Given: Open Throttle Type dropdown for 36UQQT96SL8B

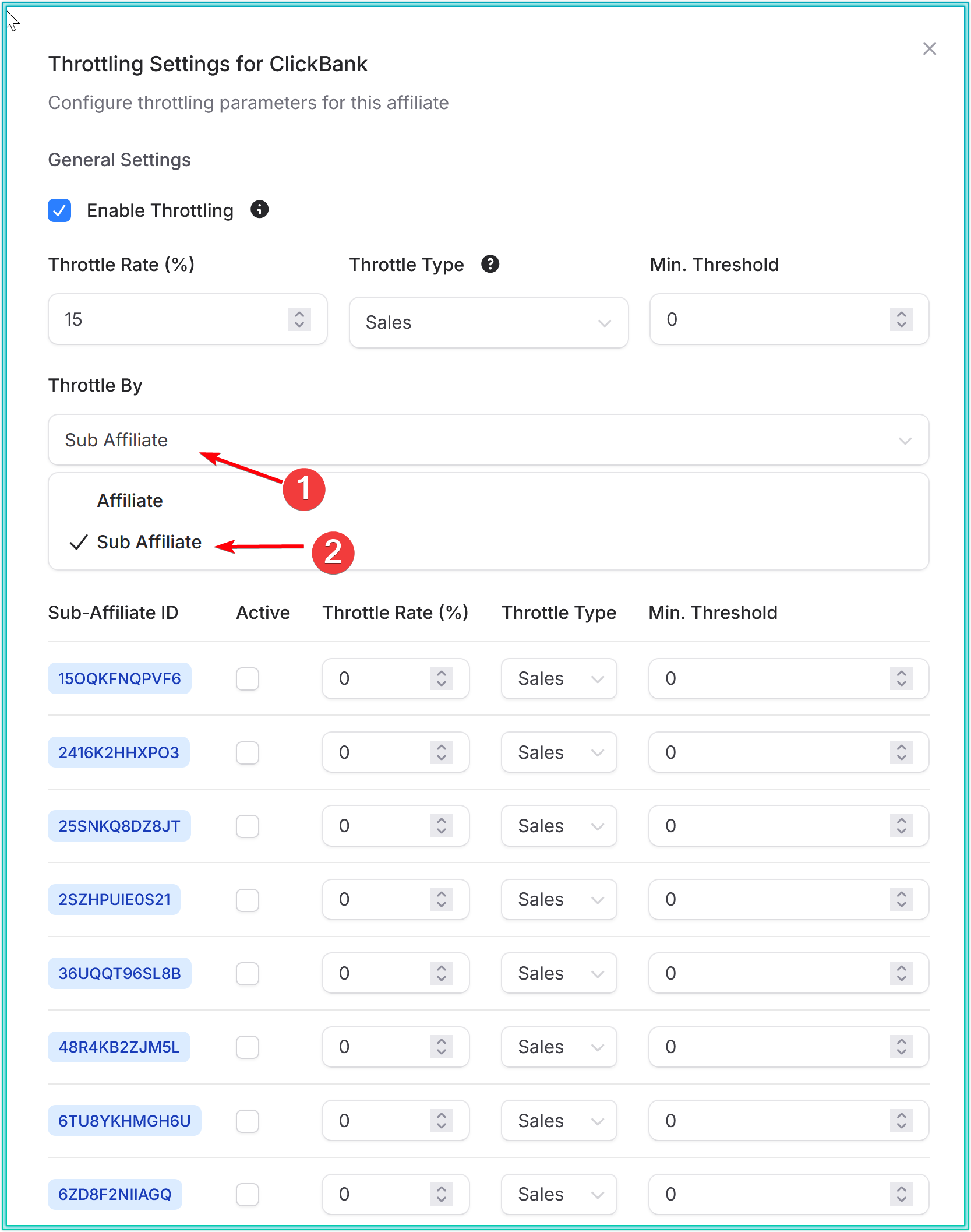Looking at the screenshot, I should click(559, 973).
